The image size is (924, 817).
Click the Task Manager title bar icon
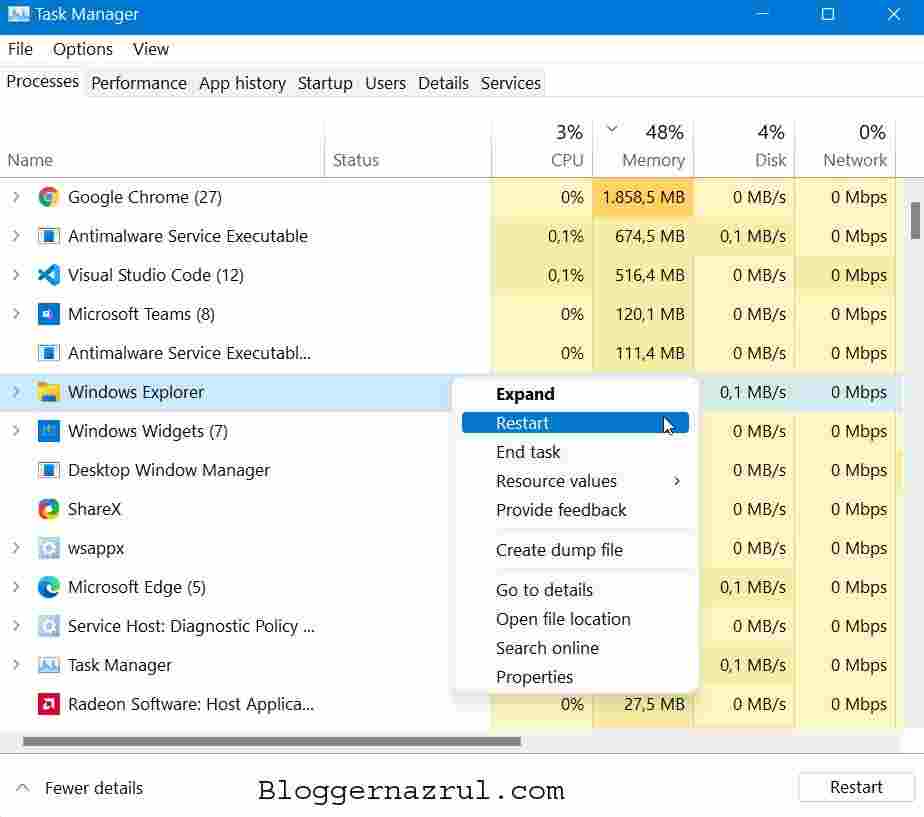18,14
